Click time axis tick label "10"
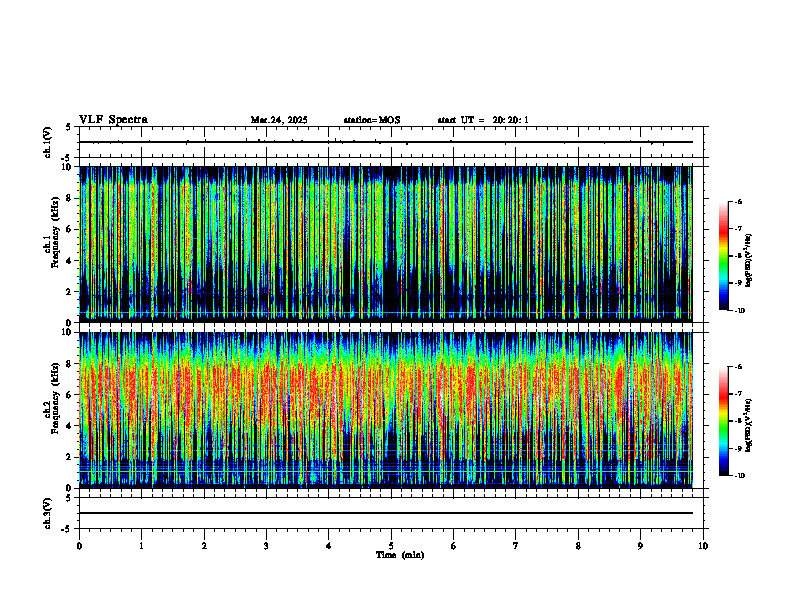 pos(703,546)
